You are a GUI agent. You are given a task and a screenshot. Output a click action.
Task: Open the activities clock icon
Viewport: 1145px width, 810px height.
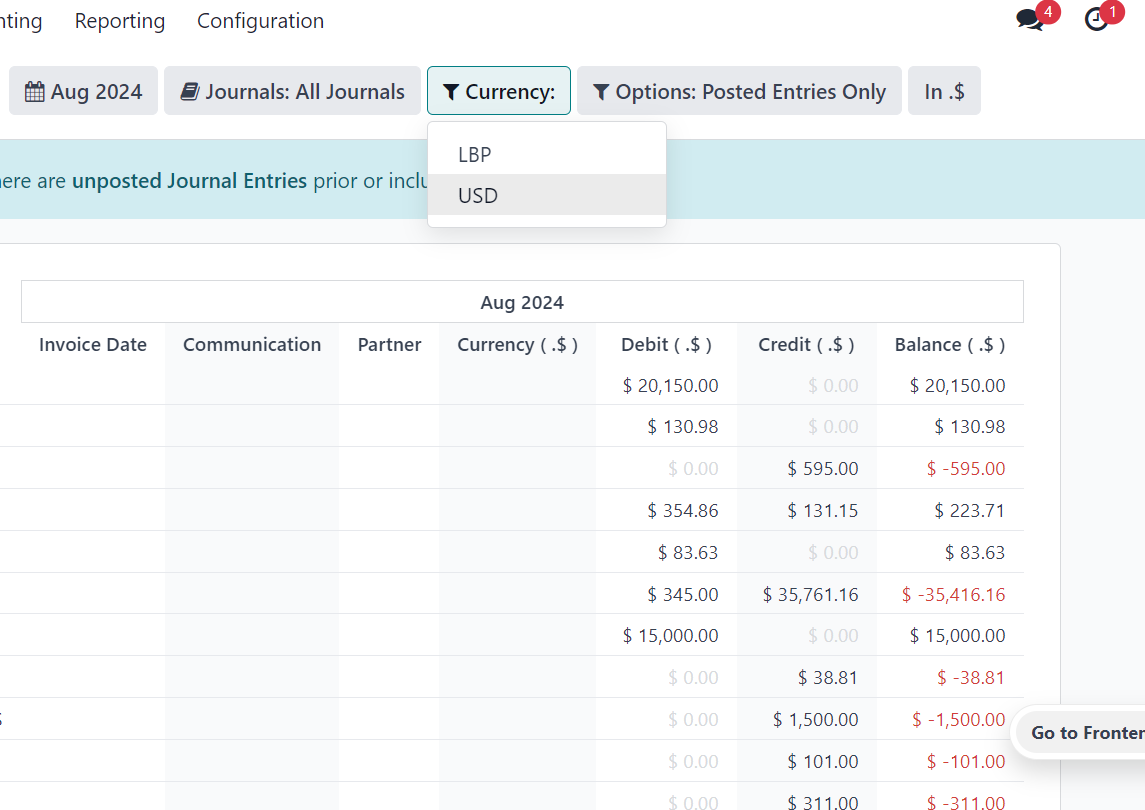coord(1096,19)
